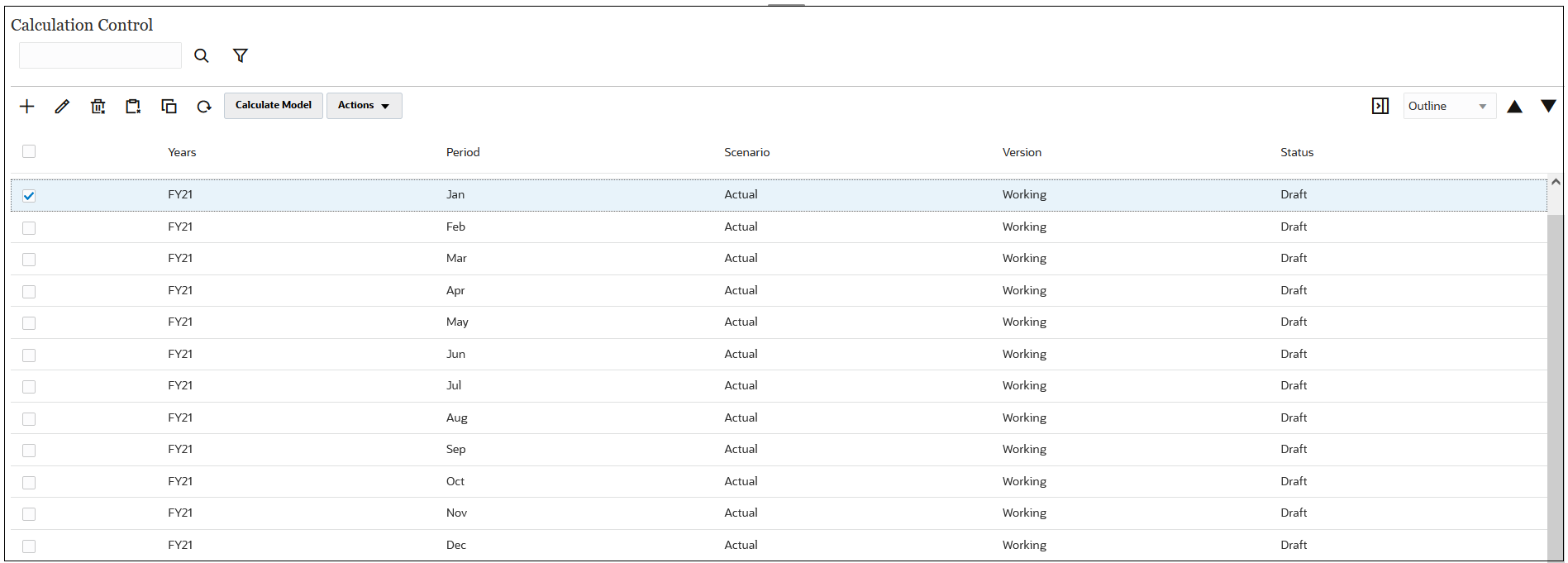Click the pencil edit icon
1568x563 pixels.
pos(62,106)
